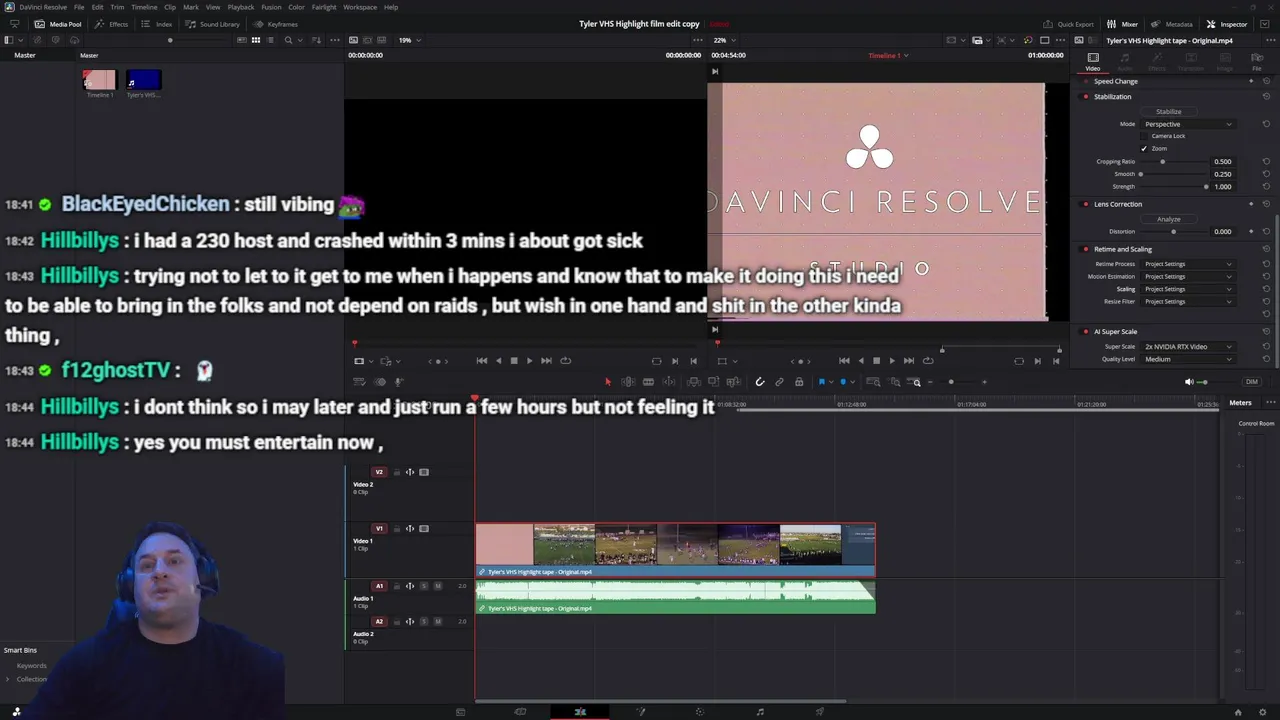This screenshot has height=720, width=1280.
Task: Open the Fairlight page music note icon
Action: click(x=760, y=712)
